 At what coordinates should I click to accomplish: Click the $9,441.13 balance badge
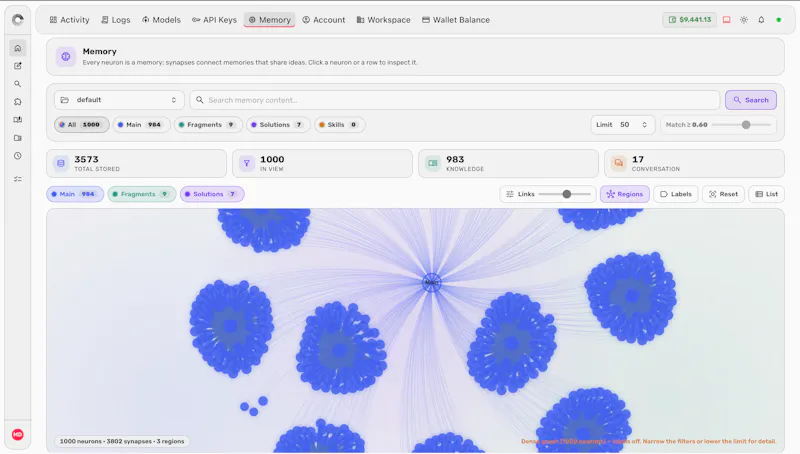pyautogui.click(x=689, y=20)
